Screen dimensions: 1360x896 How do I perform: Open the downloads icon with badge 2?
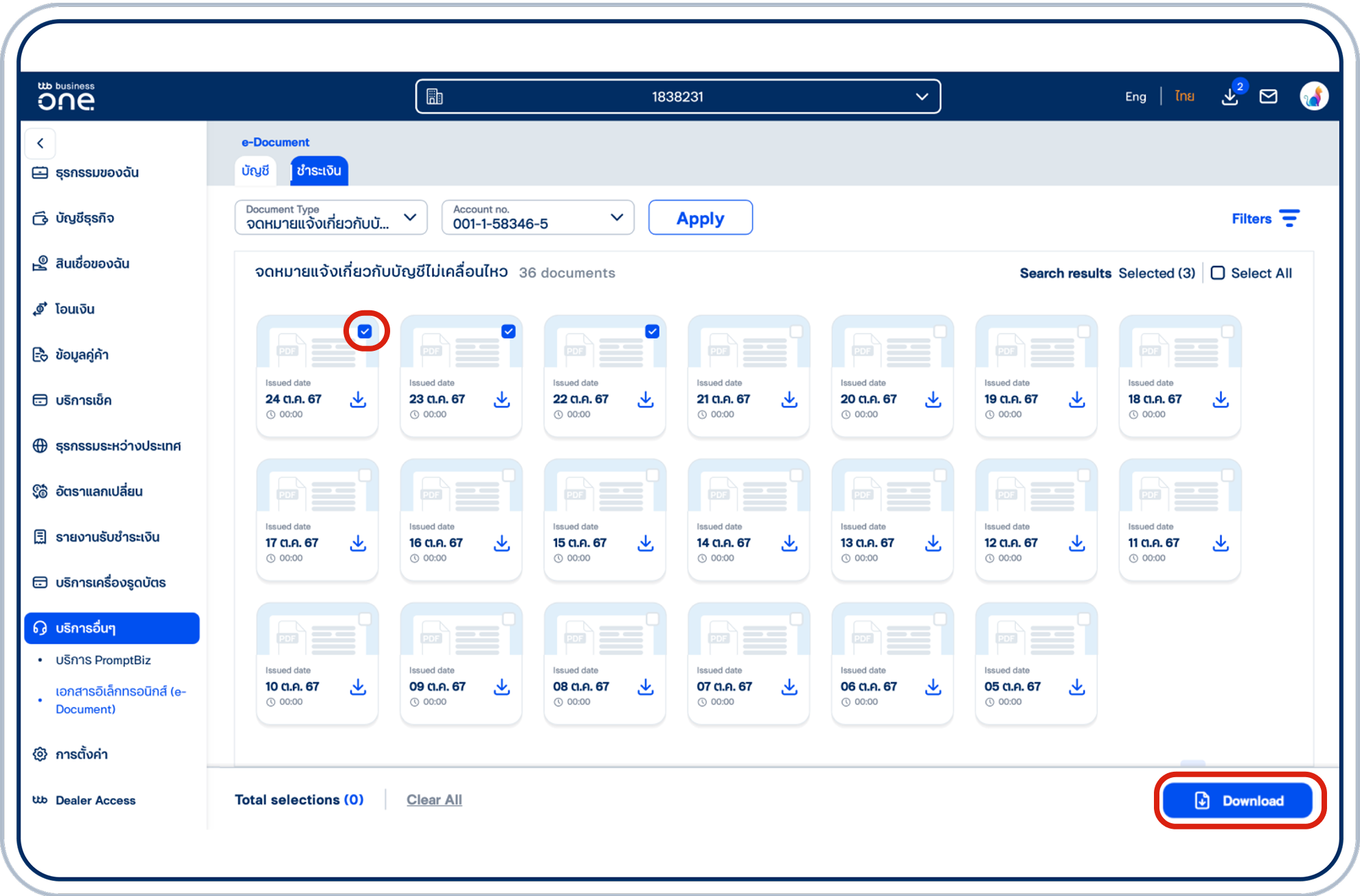(x=1230, y=97)
